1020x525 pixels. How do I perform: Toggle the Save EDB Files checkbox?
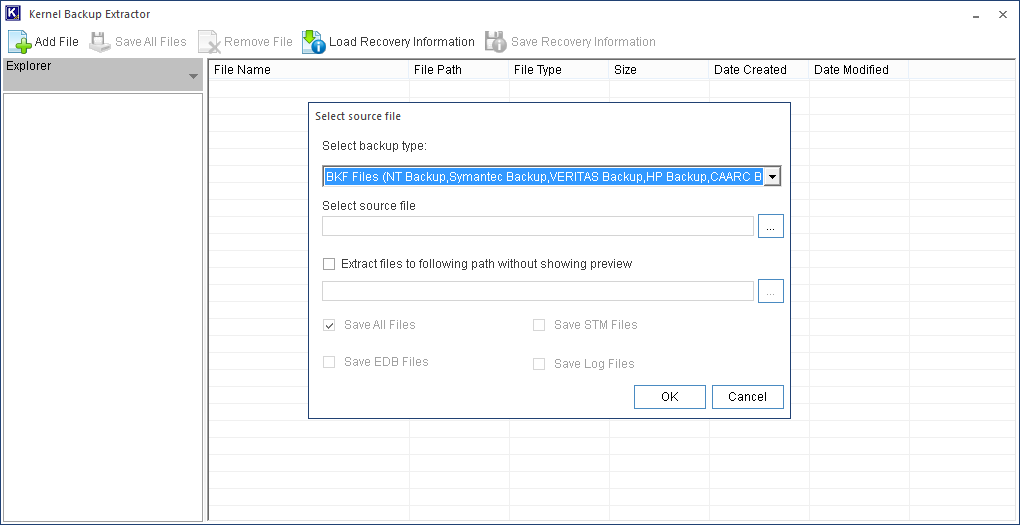329,362
